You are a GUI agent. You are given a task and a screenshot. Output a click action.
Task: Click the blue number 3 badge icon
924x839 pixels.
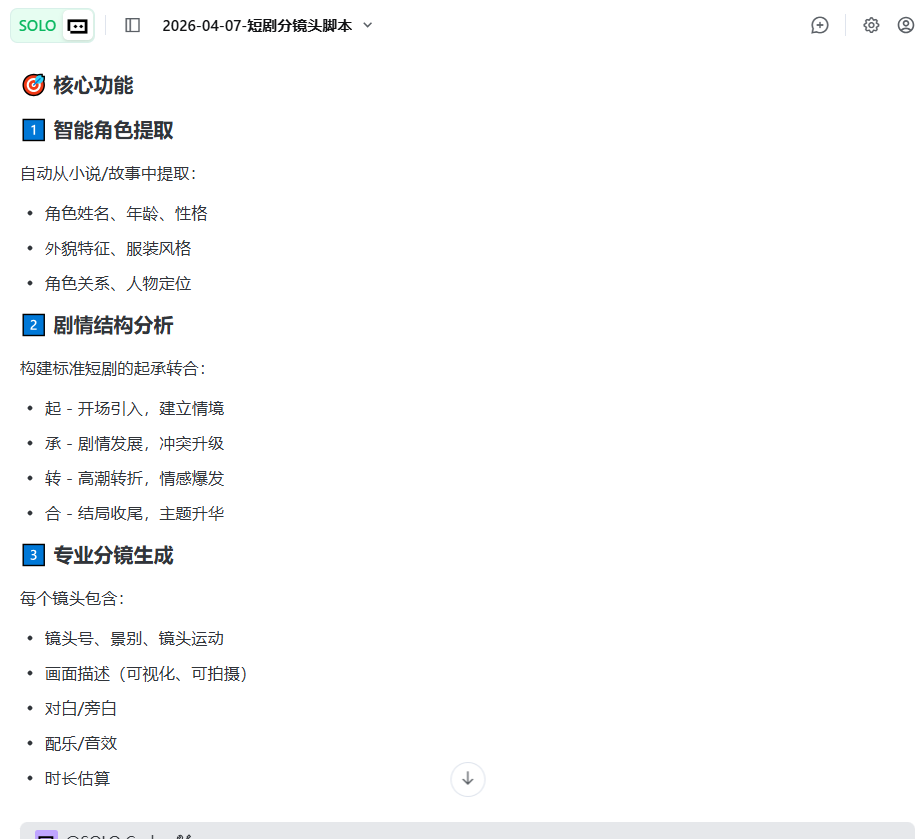coord(33,555)
